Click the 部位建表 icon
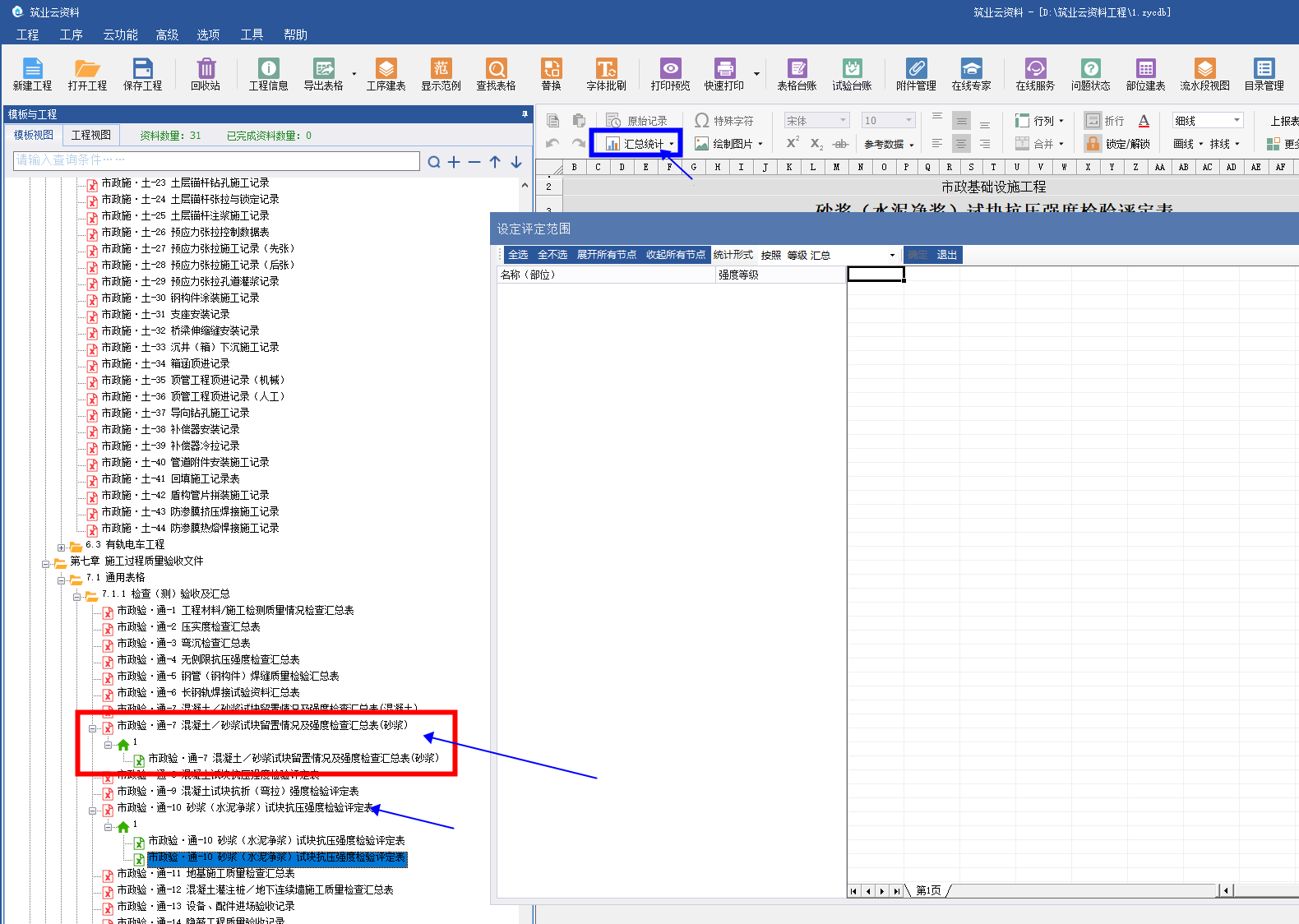1299x924 pixels. coord(1146,74)
